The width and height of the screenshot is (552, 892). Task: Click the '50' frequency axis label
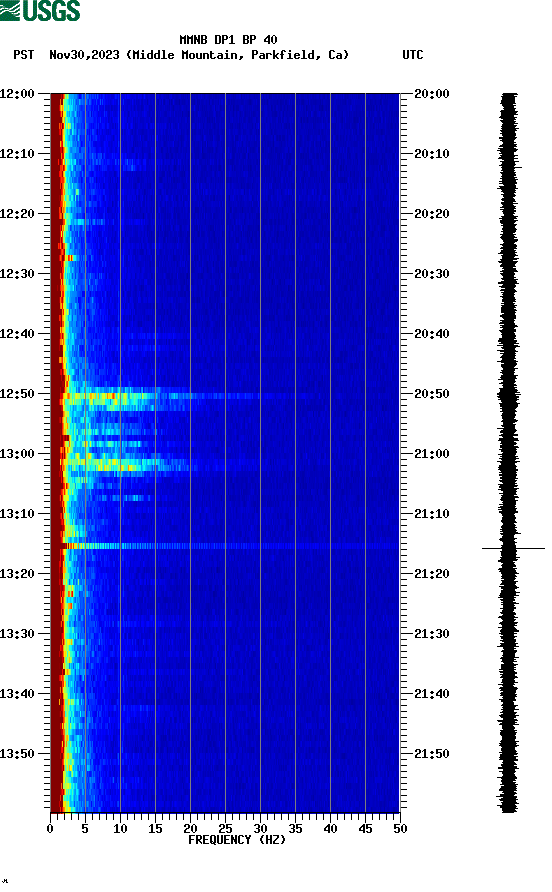400,829
